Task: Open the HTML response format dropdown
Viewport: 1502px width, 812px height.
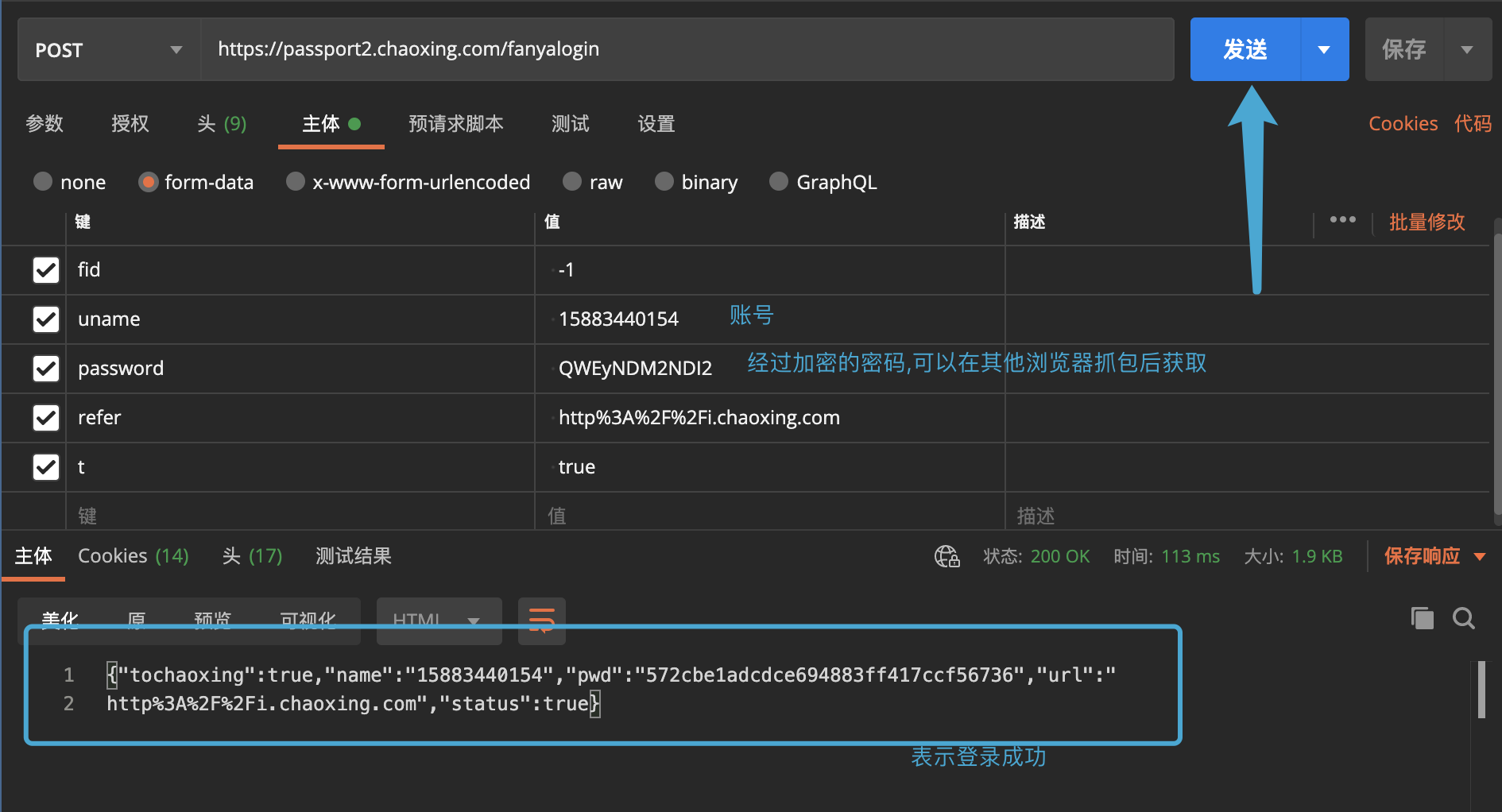Action: (439, 620)
